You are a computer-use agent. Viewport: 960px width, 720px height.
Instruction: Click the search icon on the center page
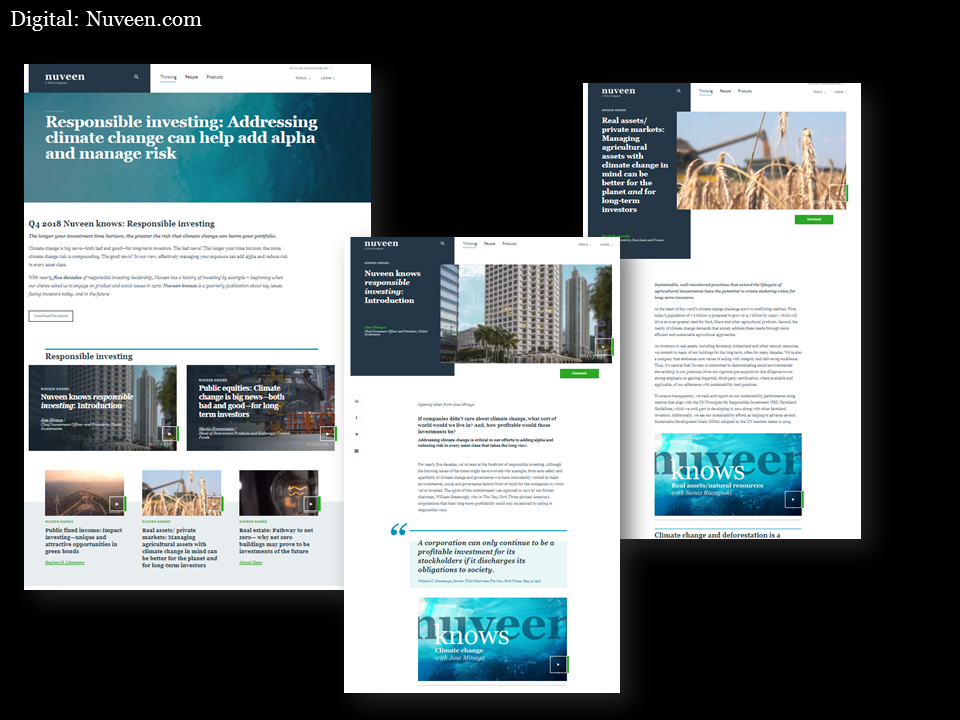tap(442, 244)
